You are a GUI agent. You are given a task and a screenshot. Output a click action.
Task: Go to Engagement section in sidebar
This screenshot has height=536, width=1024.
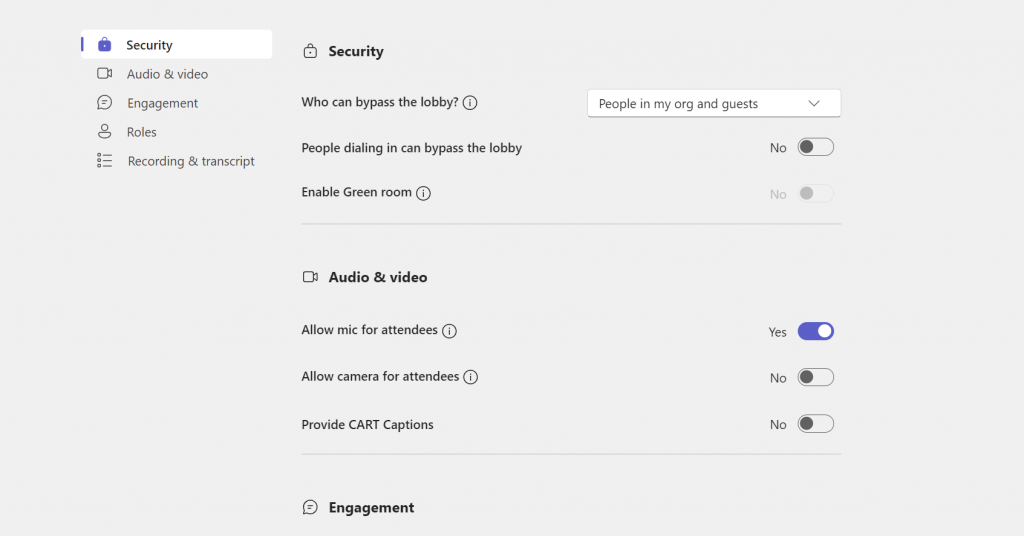click(162, 103)
